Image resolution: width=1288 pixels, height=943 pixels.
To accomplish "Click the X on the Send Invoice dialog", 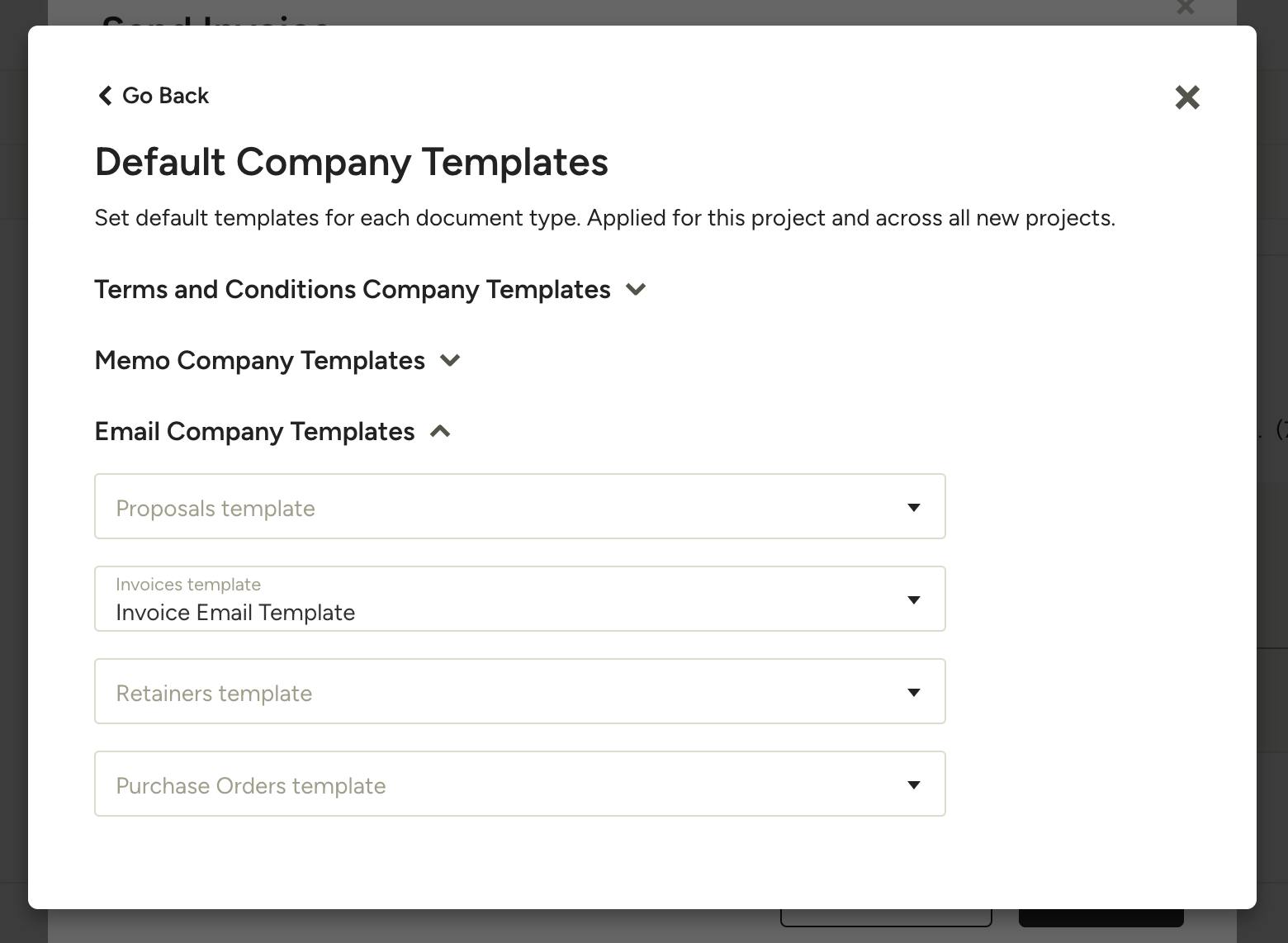I will click(x=1185, y=8).
